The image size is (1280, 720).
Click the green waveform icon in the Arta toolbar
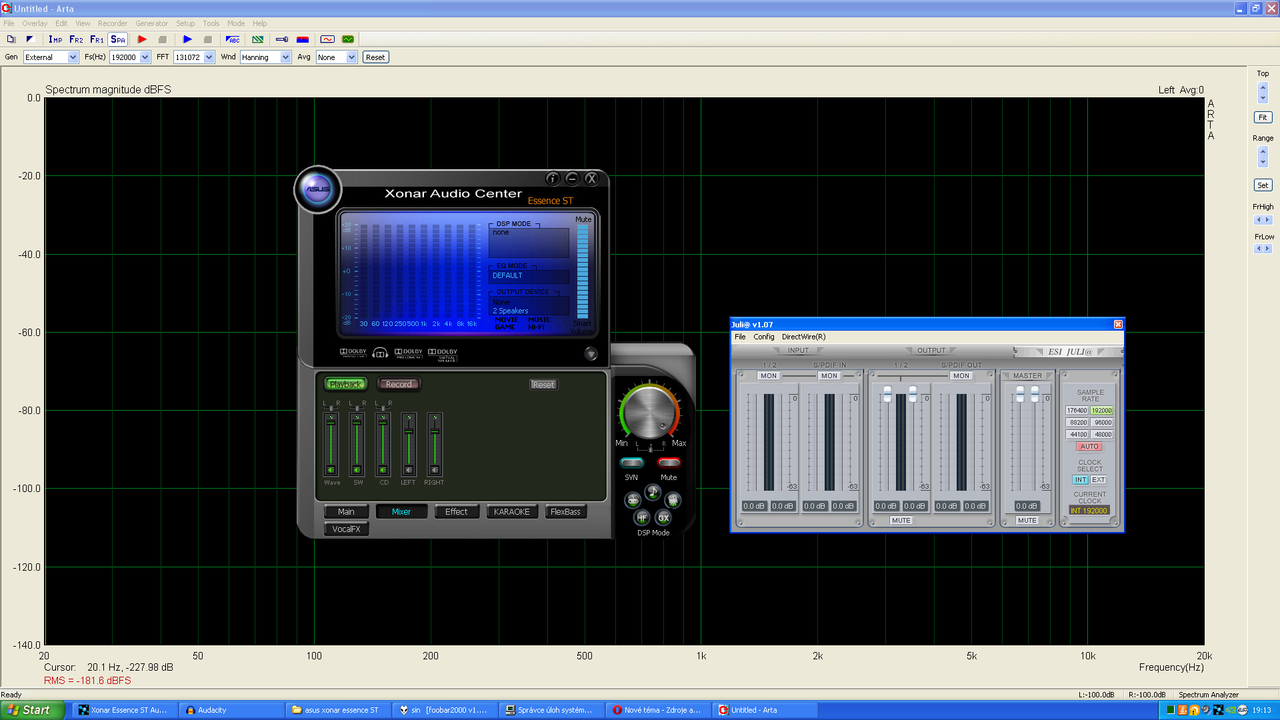click(x=348, y=39)
